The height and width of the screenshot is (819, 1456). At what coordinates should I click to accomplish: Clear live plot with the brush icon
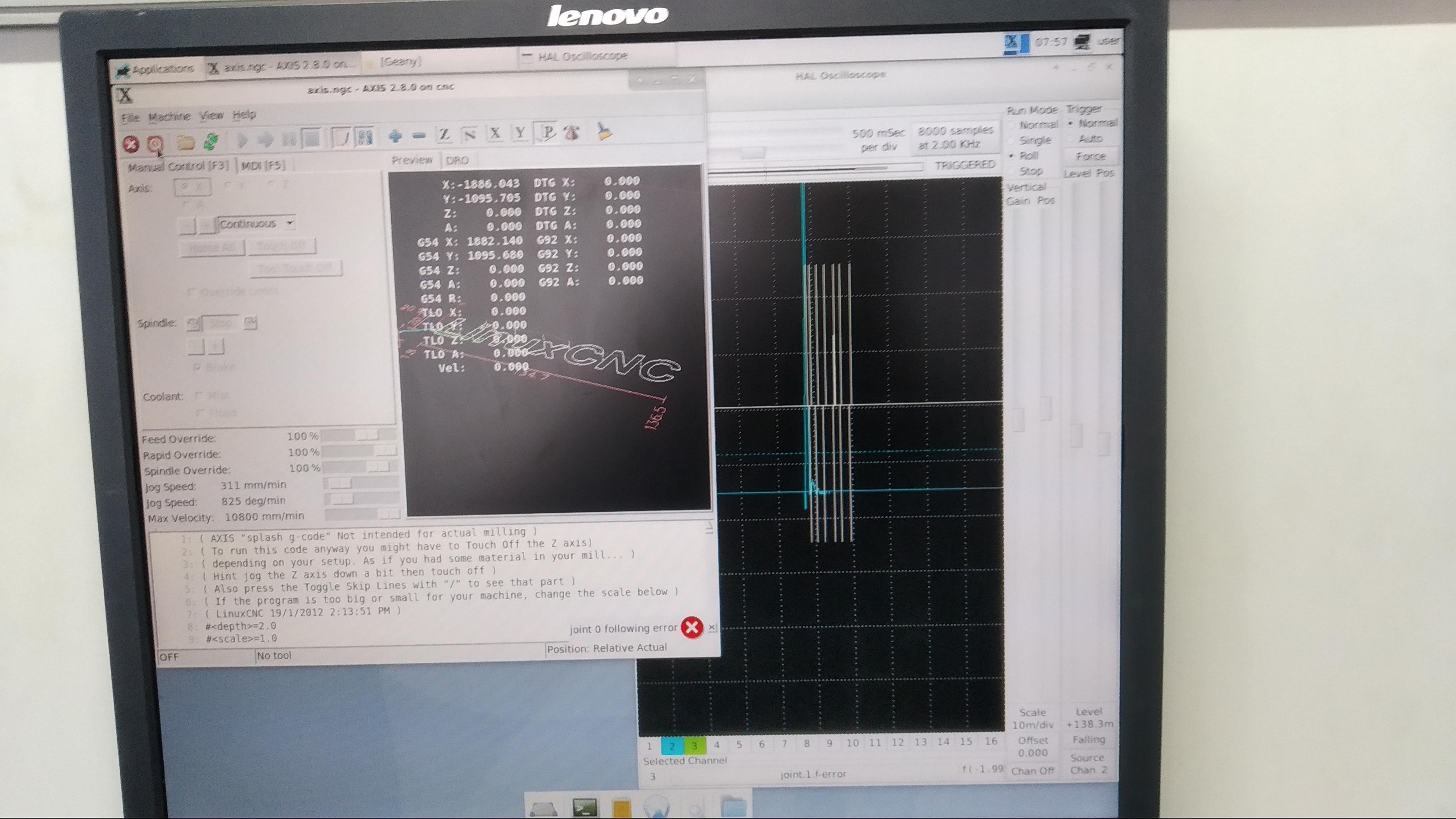(x=604, y=131)
